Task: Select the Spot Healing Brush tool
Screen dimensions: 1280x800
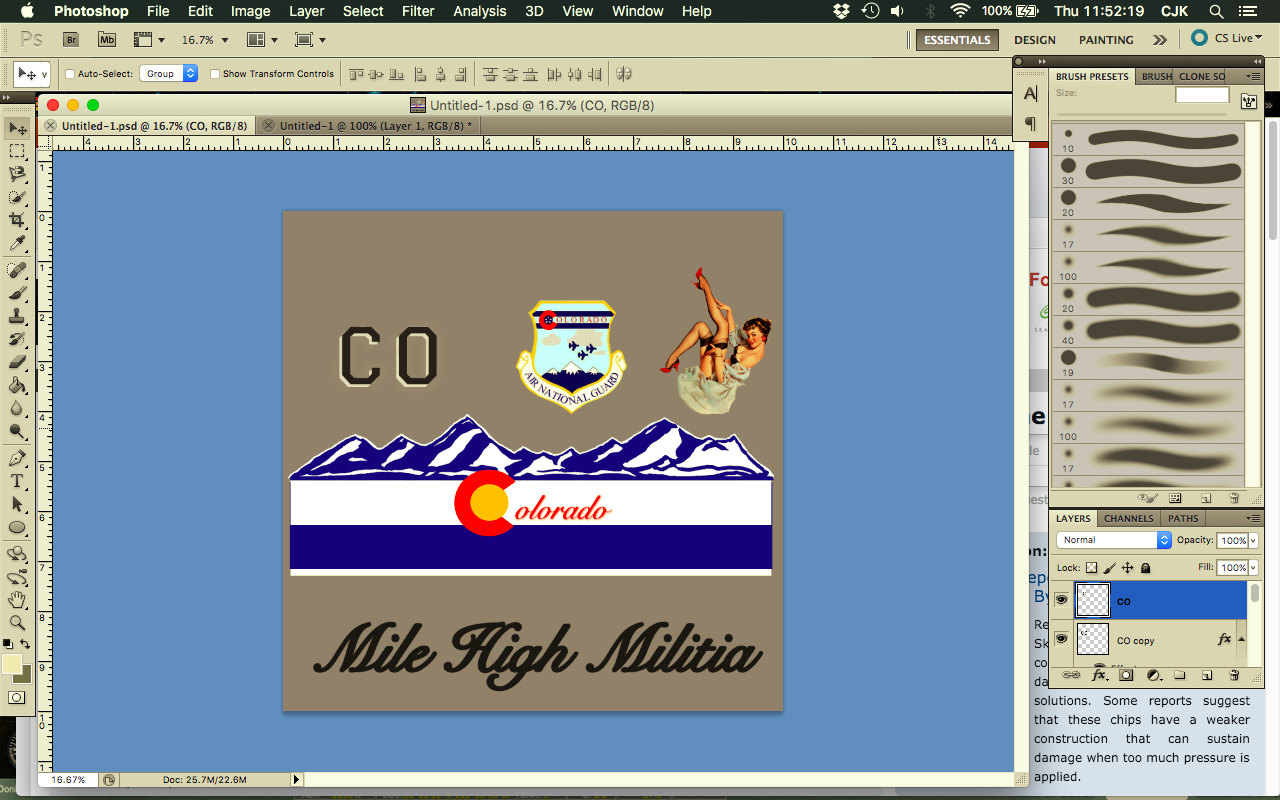Action: pos(18,271)
